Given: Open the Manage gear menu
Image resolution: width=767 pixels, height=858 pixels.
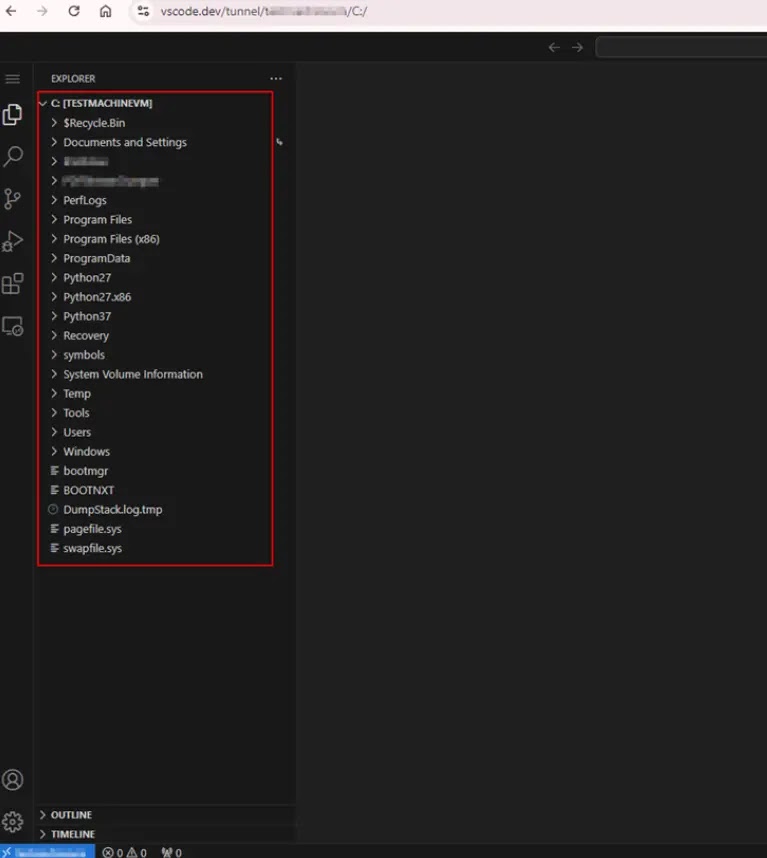Looking at the screenshot, I should point(13,821).
